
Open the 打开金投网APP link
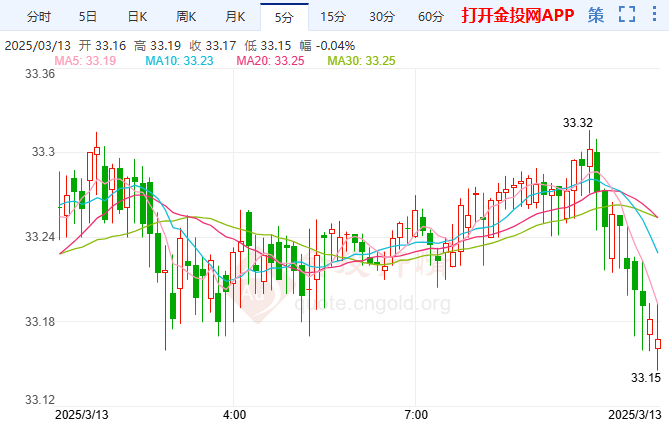[518, 15]
